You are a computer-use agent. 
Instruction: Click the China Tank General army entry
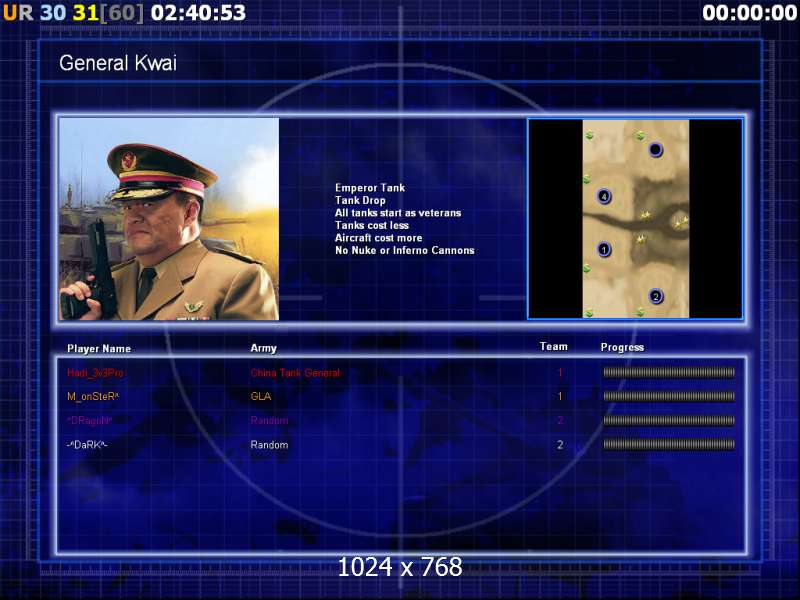pos(295,373)
